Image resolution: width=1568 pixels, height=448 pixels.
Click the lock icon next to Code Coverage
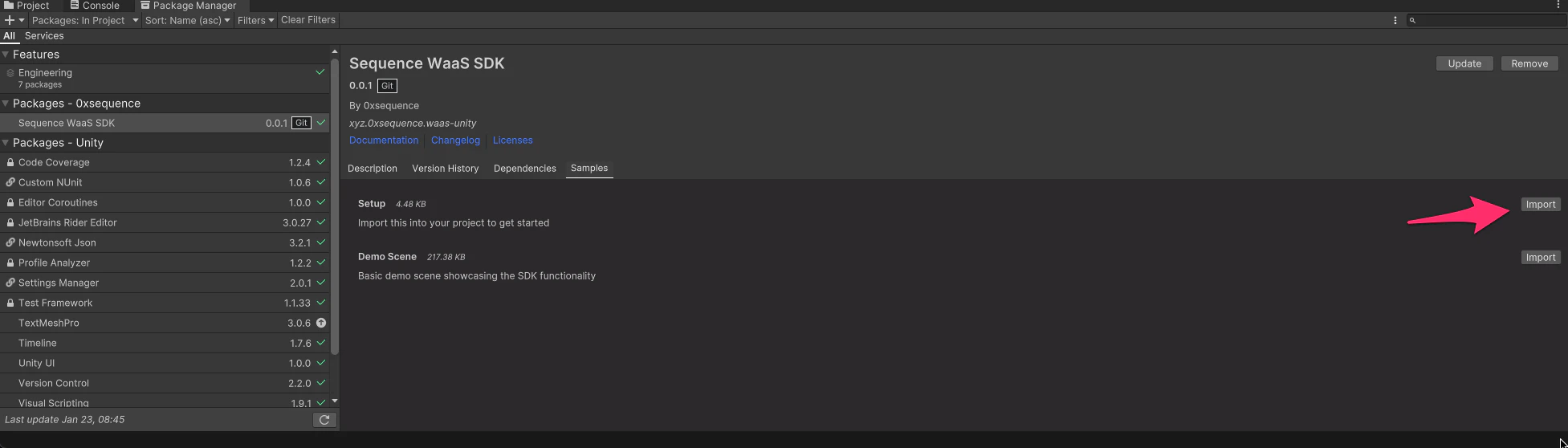[10, 162]
